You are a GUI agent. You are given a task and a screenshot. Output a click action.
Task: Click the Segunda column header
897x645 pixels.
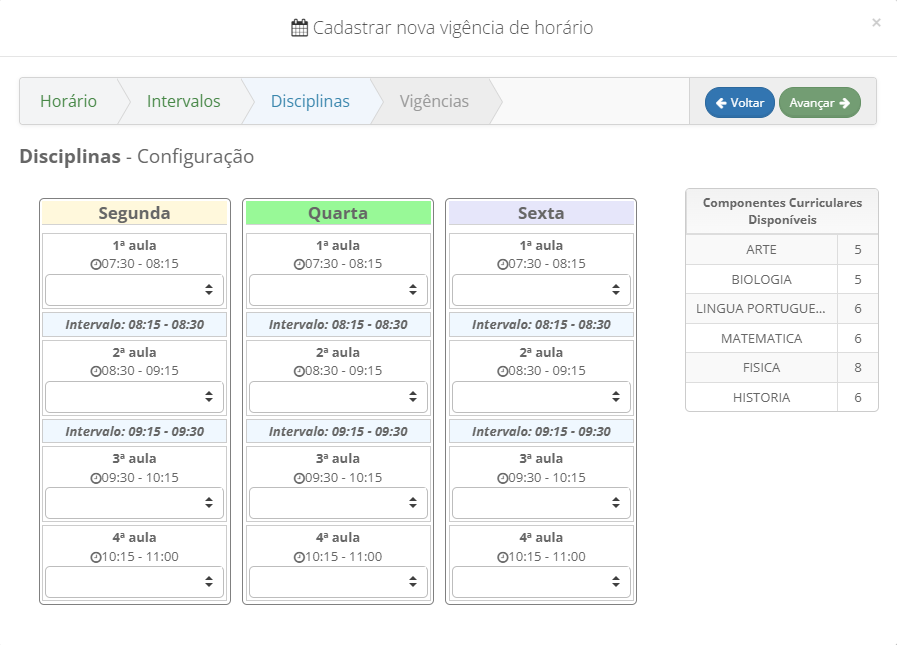coord(134,213)
